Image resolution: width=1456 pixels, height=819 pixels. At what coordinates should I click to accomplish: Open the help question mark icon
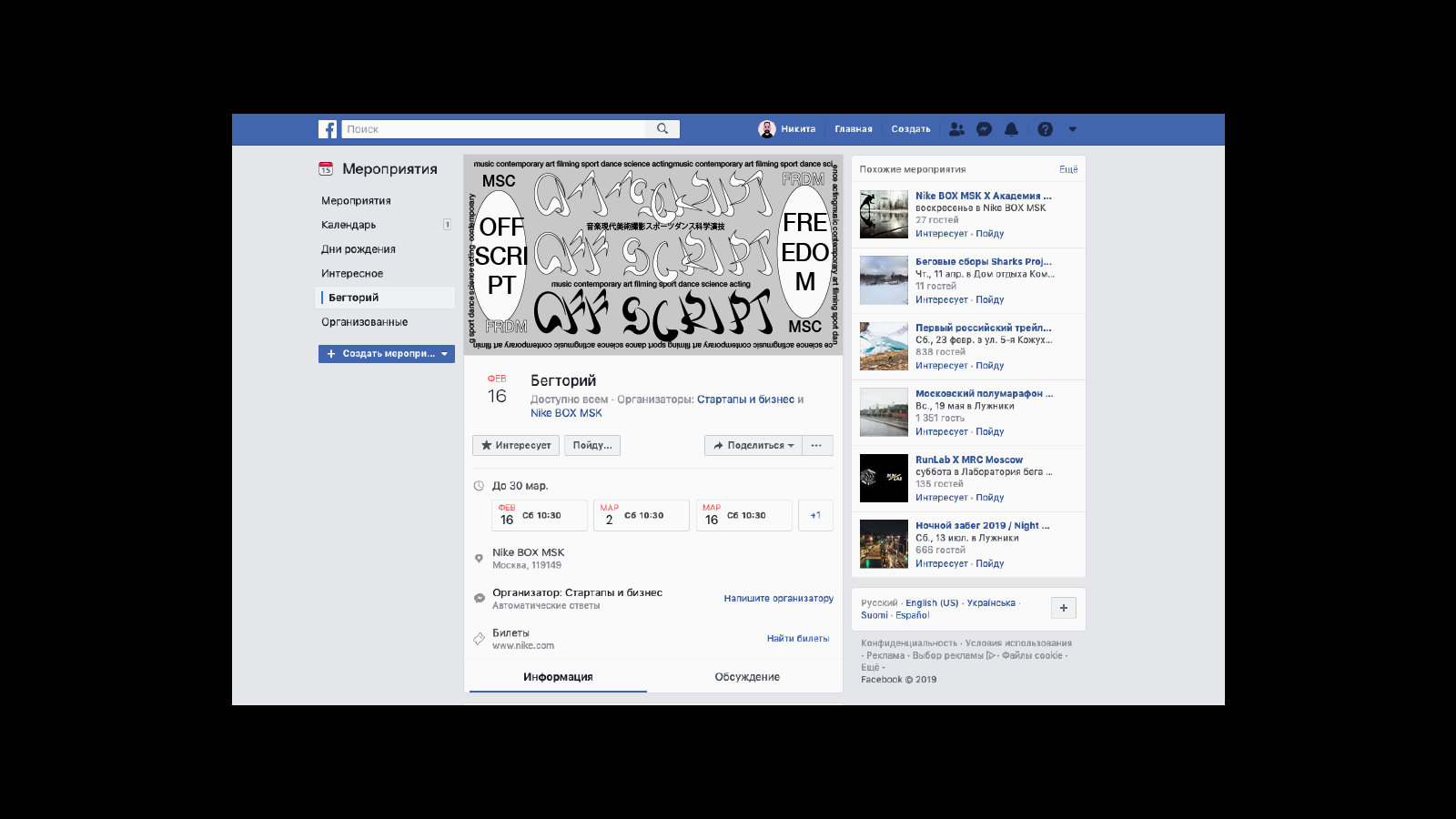(x=1045, y=129)
